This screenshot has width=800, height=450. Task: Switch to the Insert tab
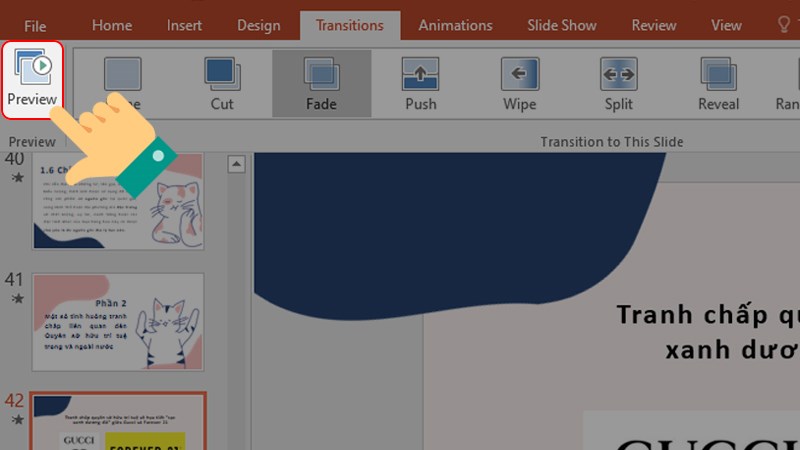pos(184,26)
